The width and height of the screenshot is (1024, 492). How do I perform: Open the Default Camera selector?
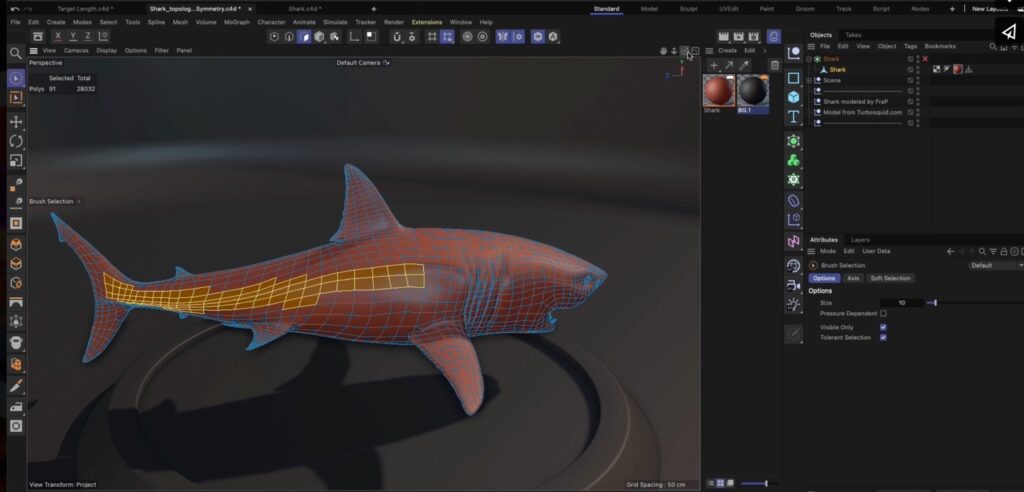point(362,63)
